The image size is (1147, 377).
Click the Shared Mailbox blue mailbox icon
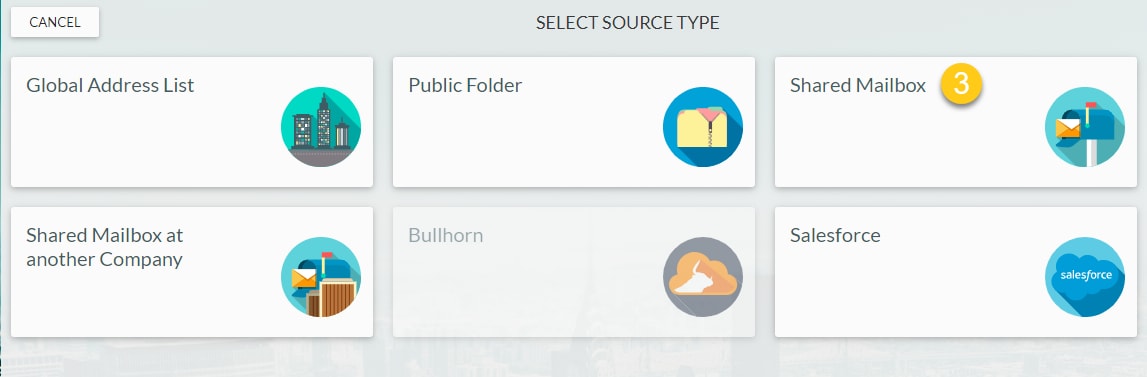tap(1085, 127)
